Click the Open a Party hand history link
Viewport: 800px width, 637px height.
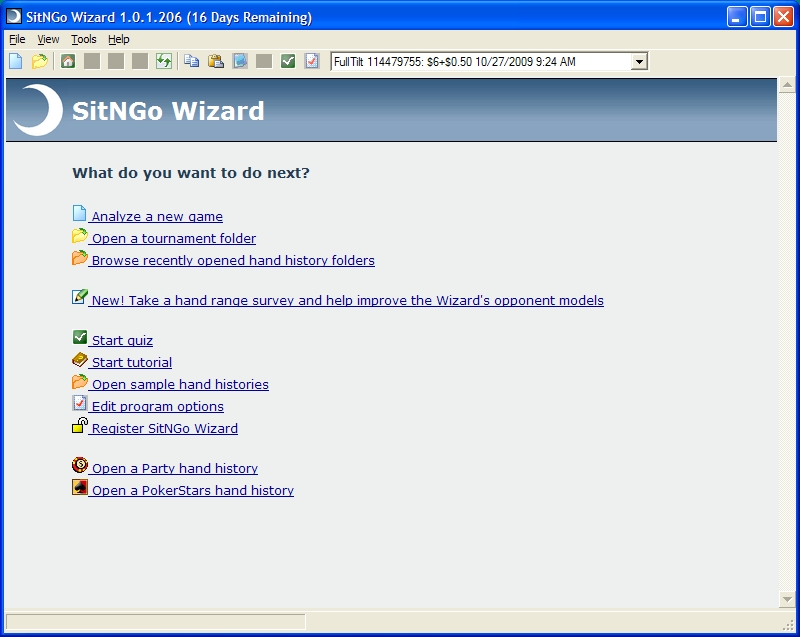[175, 468]
